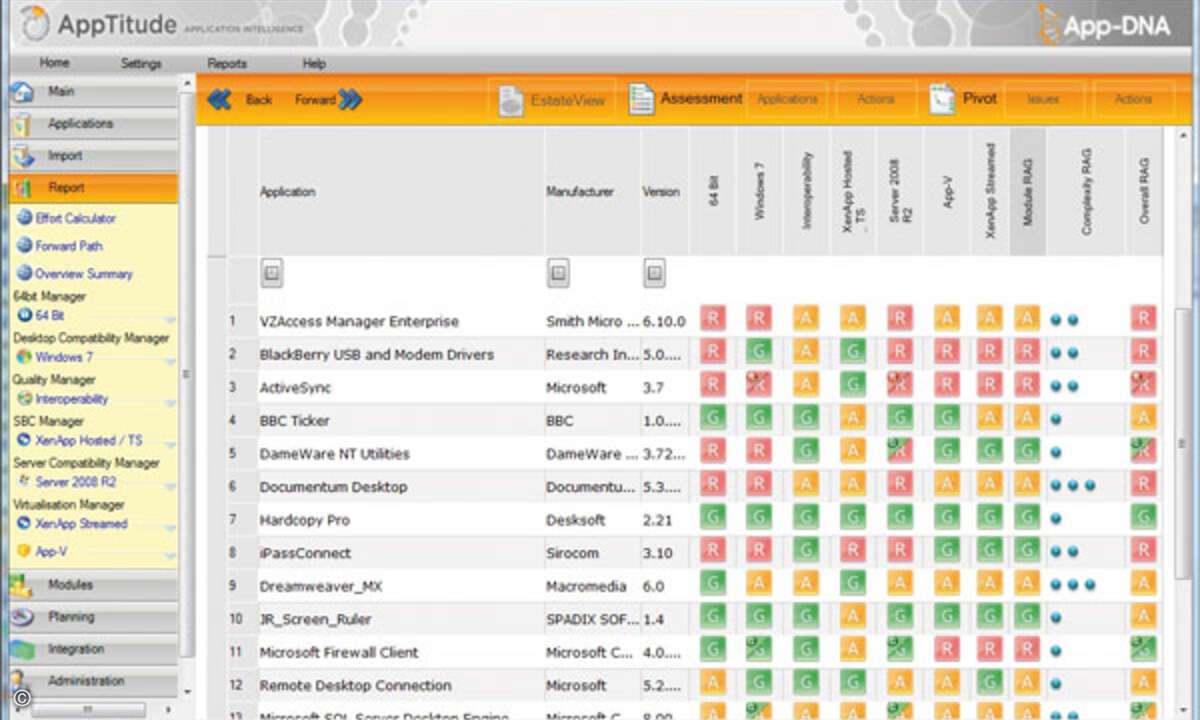Open the Settings menu
Screen dimensions: 1200x720
click(x=141, y=63)
